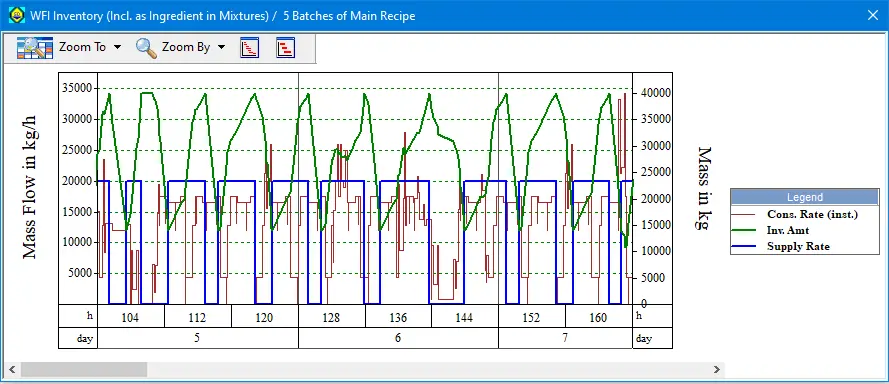Click day 6 in the day row

398,338
